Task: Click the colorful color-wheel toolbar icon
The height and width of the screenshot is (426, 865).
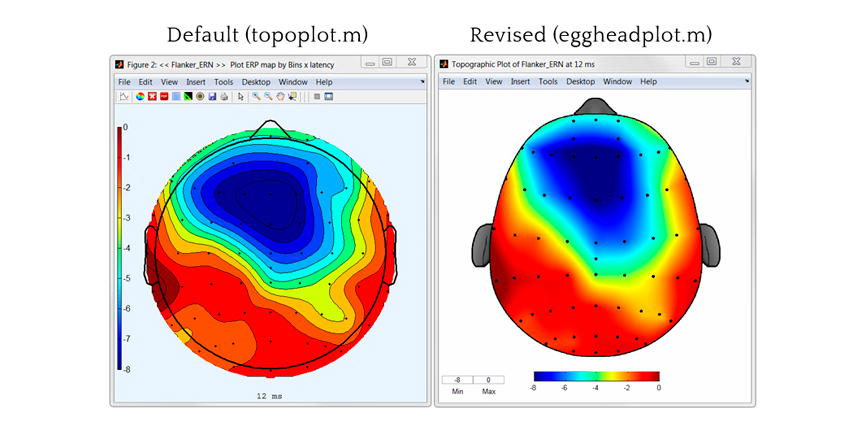Action: tap(139, 97)
